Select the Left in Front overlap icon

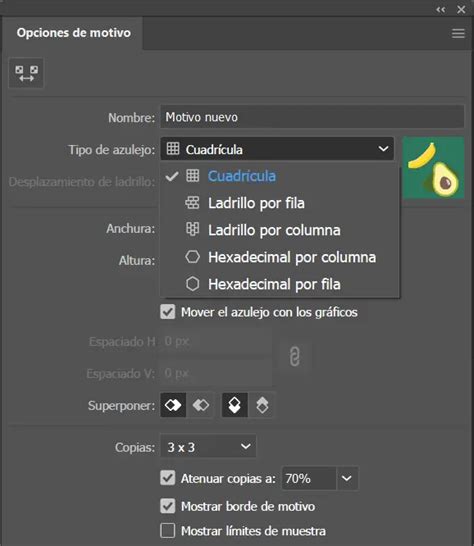coord(173,405)
